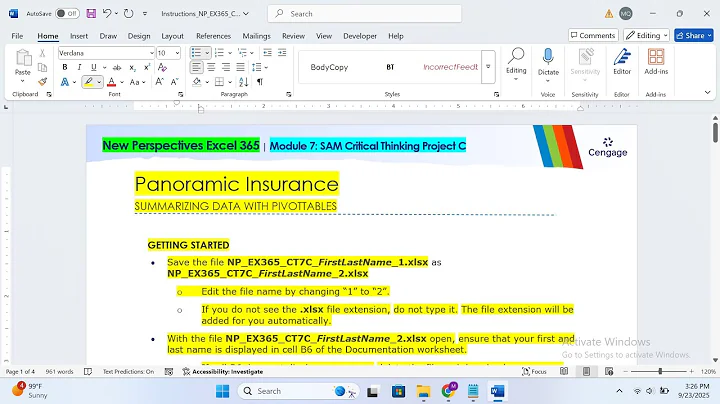Open the References tab
The width and height of the screenshot is (720, 404).
[x=213, y=36]
